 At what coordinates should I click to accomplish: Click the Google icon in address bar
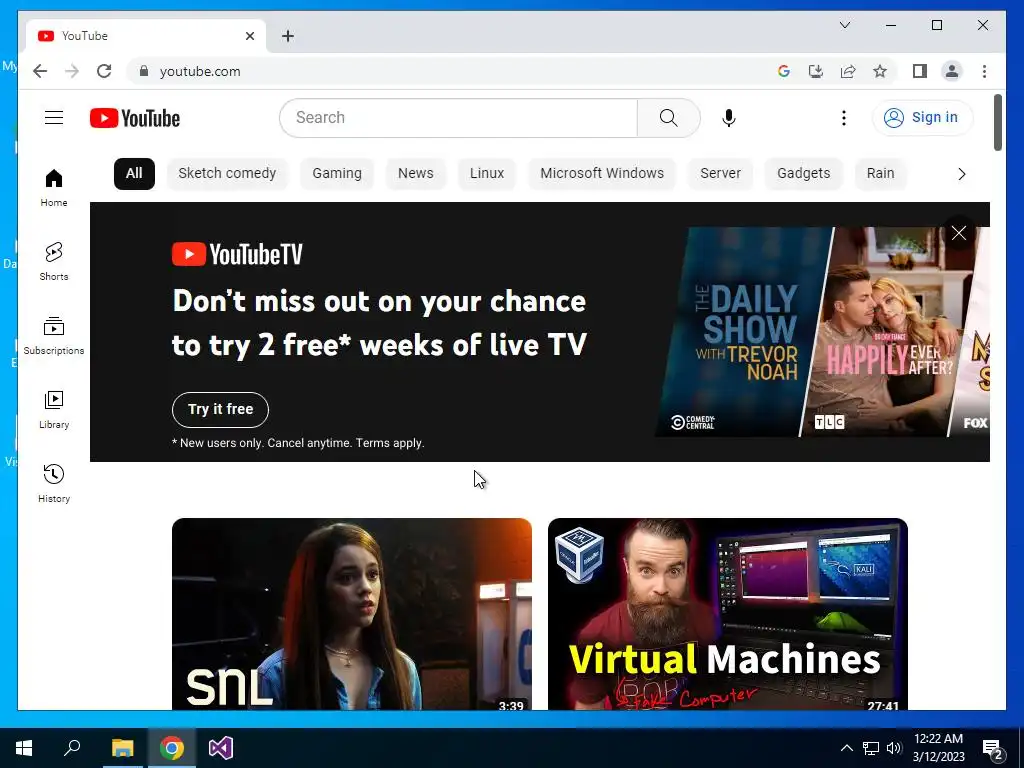pyautogui.click(x=784, y=71)
